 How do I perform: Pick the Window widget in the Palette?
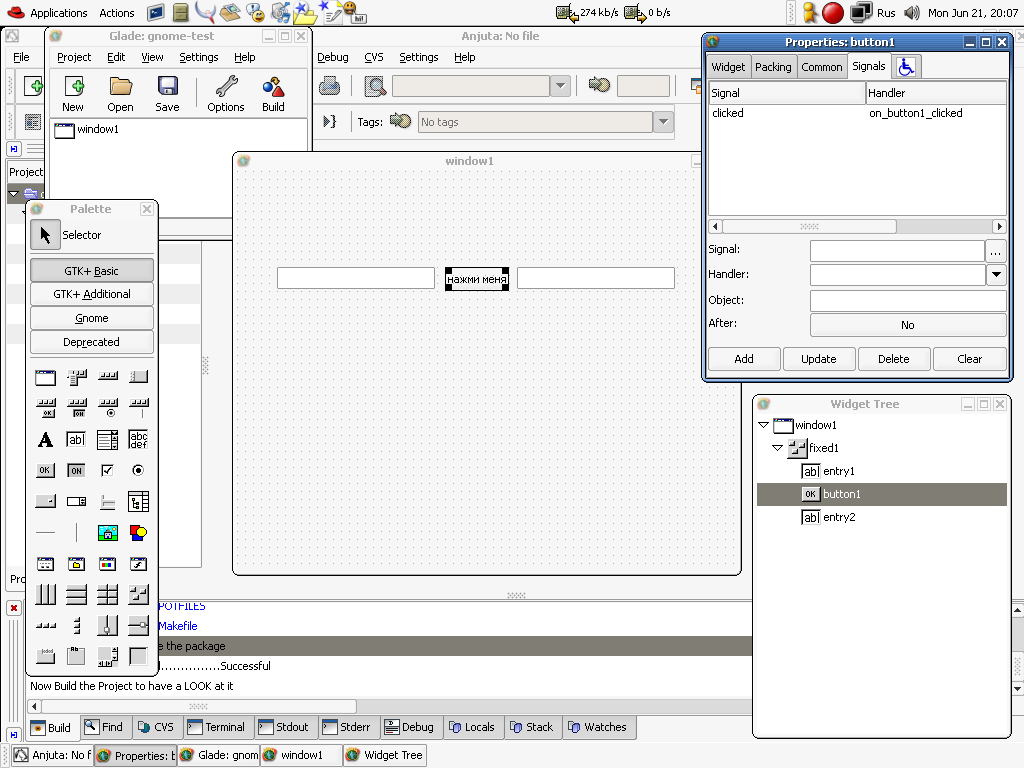point(45,377)
